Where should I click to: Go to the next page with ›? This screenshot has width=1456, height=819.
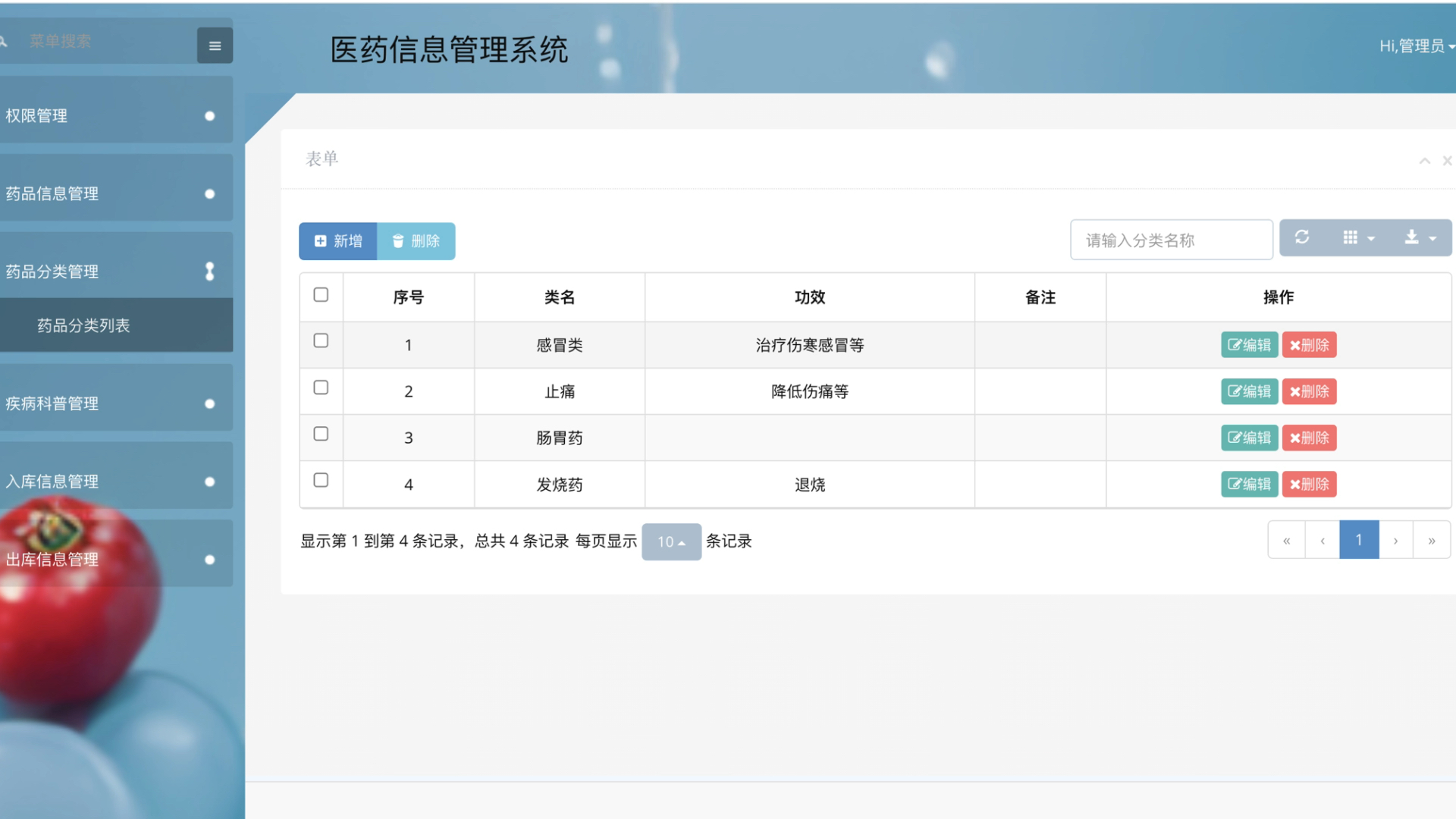coord(1395,541)
